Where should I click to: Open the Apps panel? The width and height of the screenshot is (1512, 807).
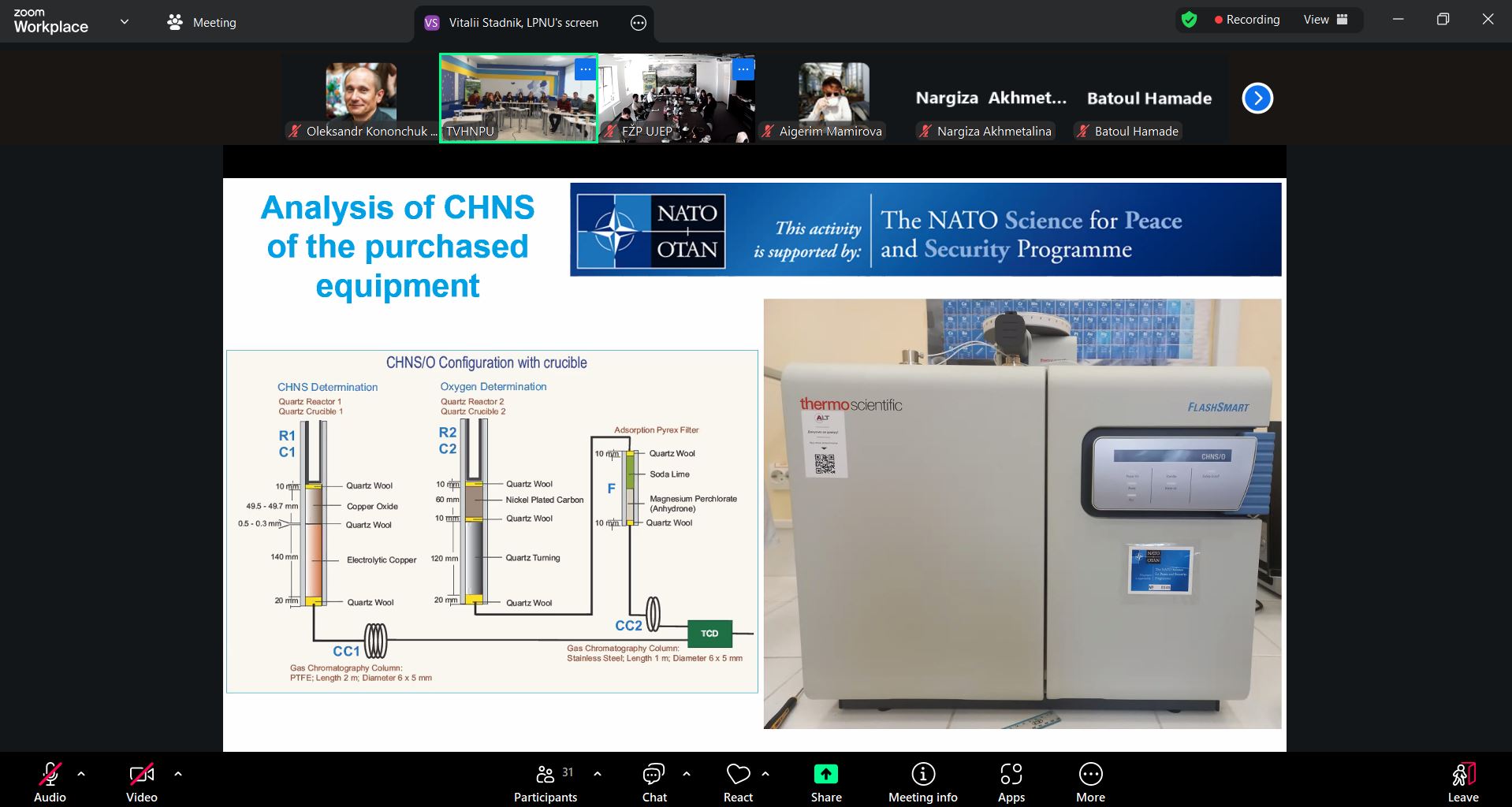coord(1011,783)
